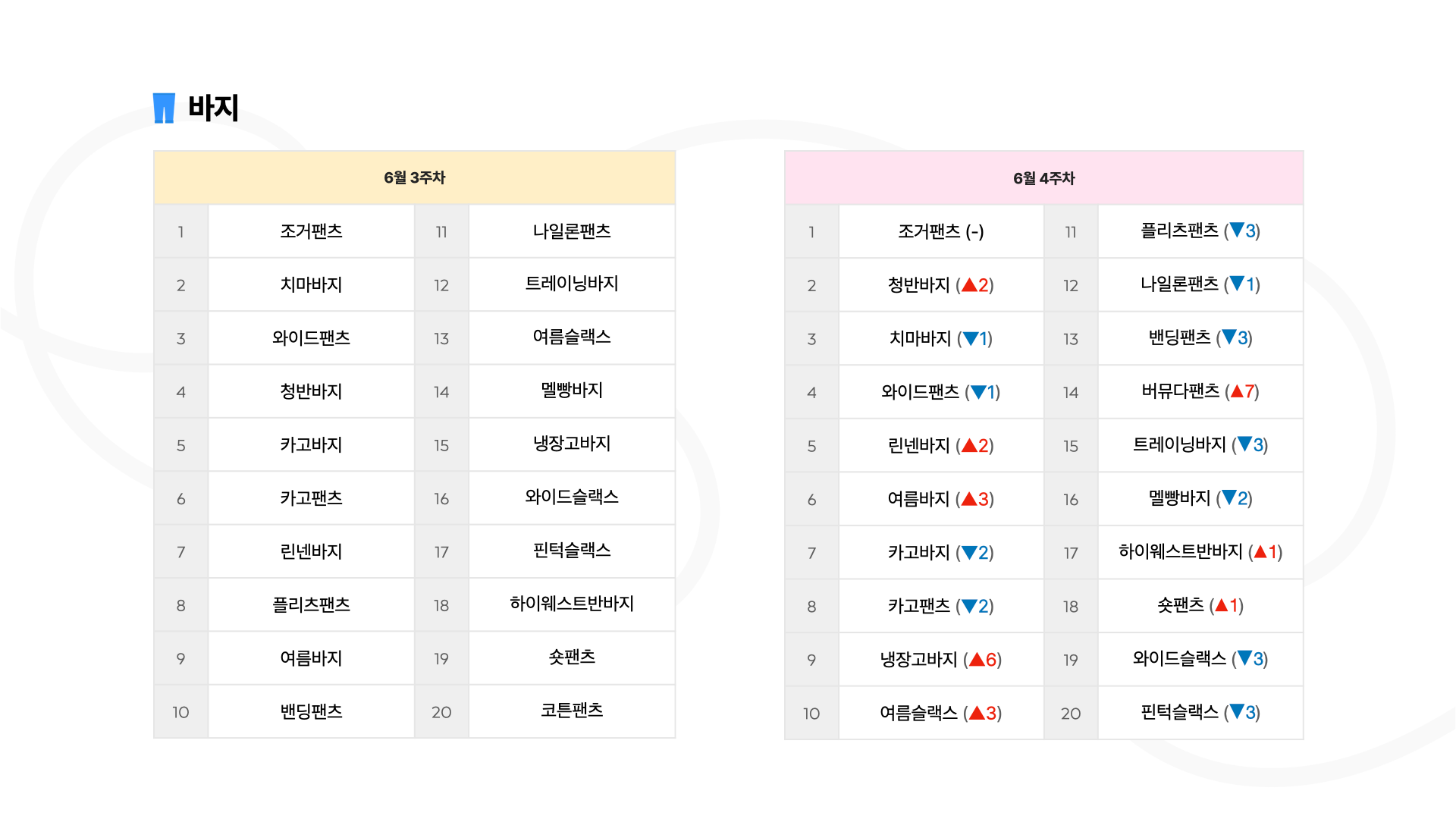Click 코튼팬츠 at rank 20
Screen dimensions: 1456x819
pos(572,711)
